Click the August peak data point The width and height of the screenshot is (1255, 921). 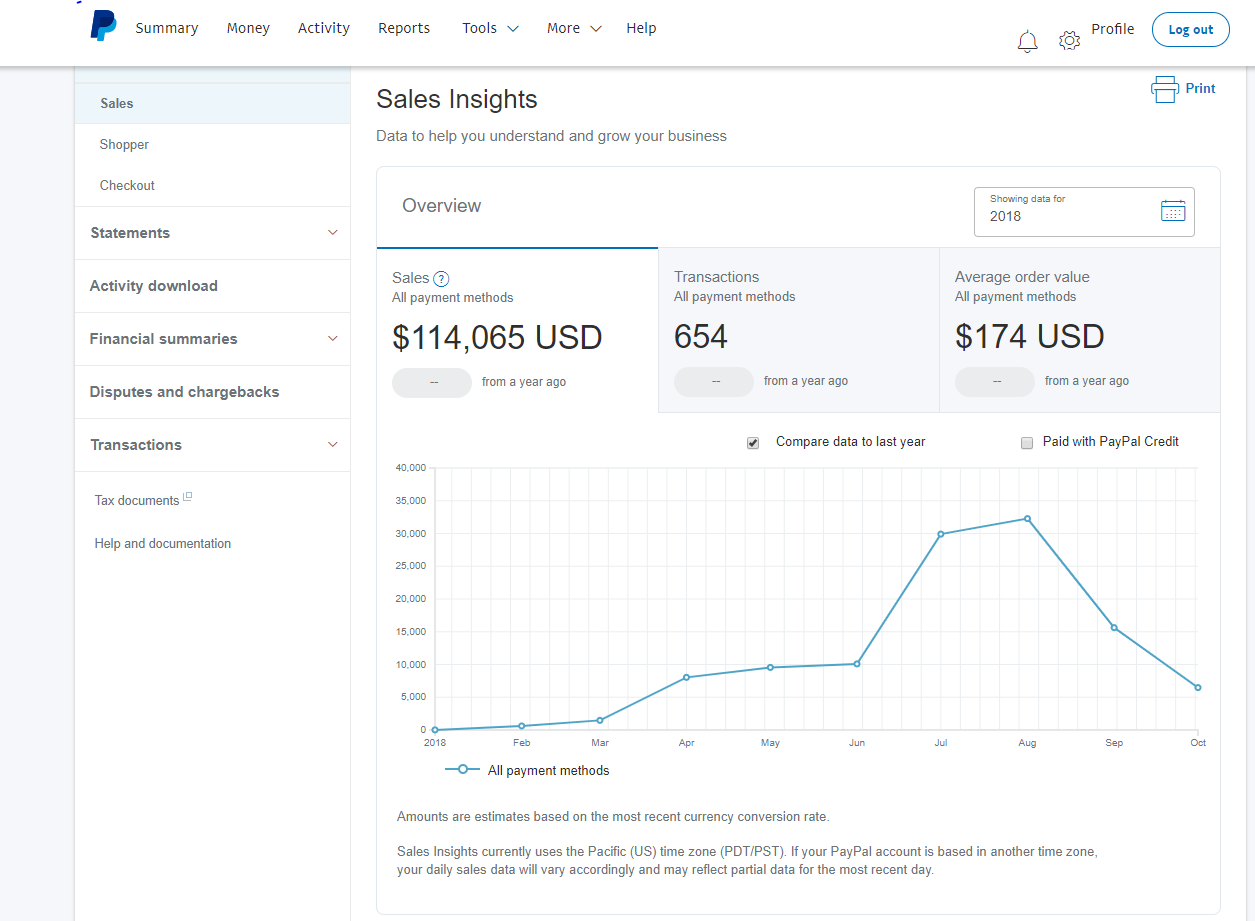pyautogui.click(x=1027, y=519)
